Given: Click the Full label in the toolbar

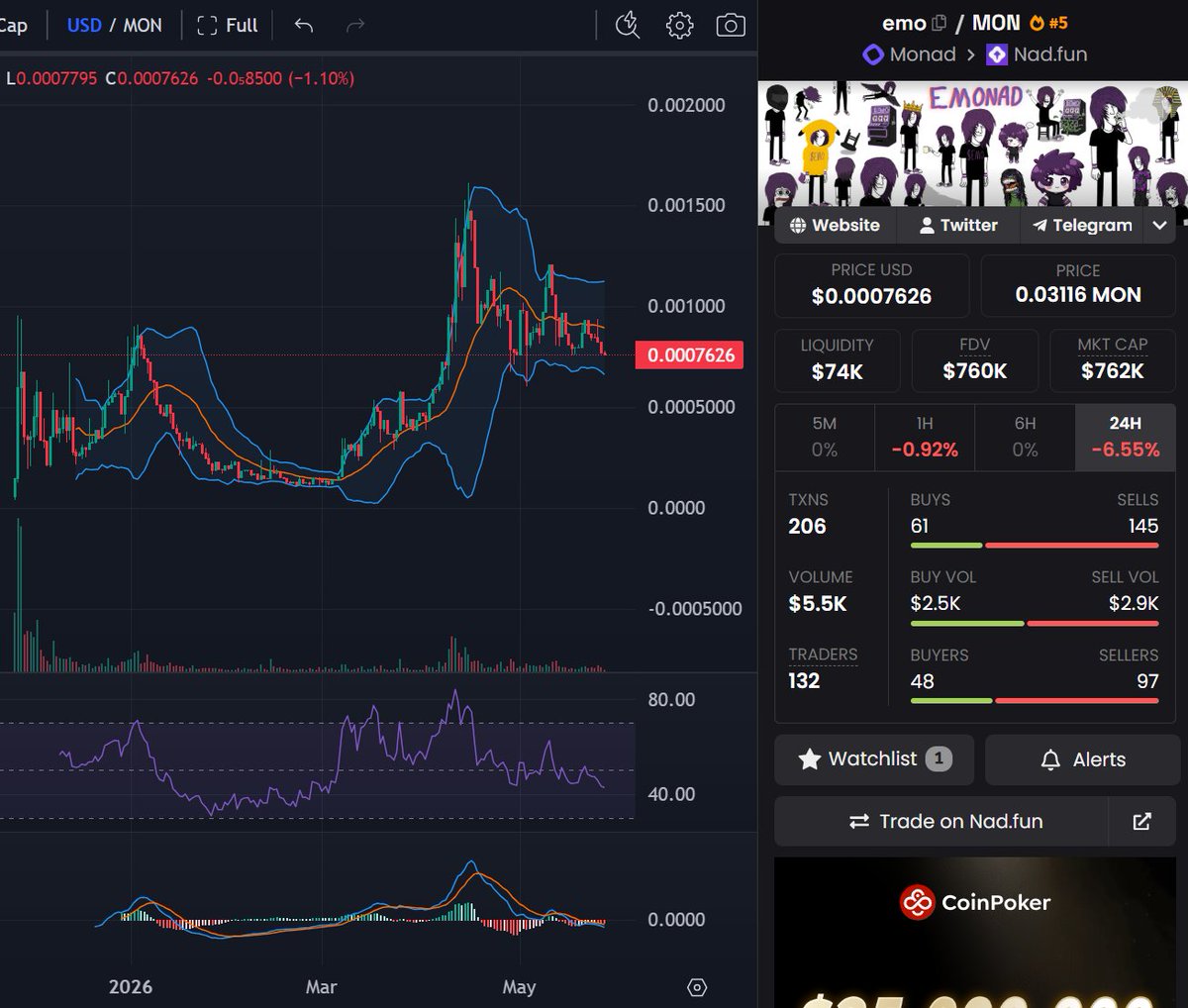Looking at the screenshot, I should coord(242,26).
